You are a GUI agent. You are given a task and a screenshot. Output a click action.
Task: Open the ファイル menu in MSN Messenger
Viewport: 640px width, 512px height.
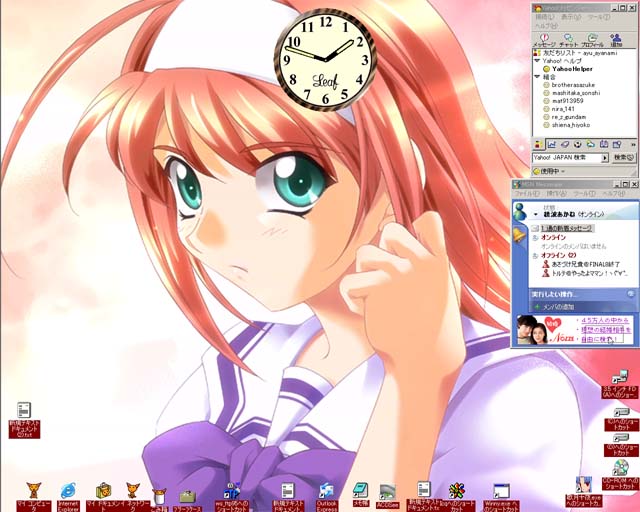click(528, 194)
